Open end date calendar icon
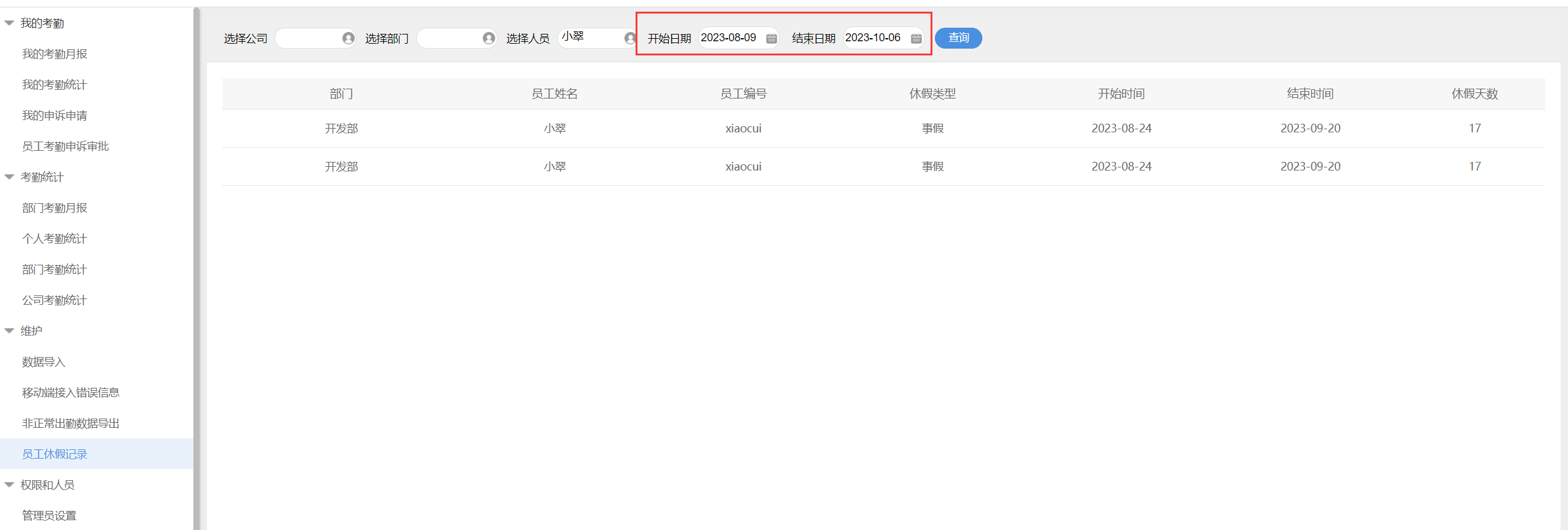Screen dimensions: 1568x530 pyautogui.click(x=916, y=38)
